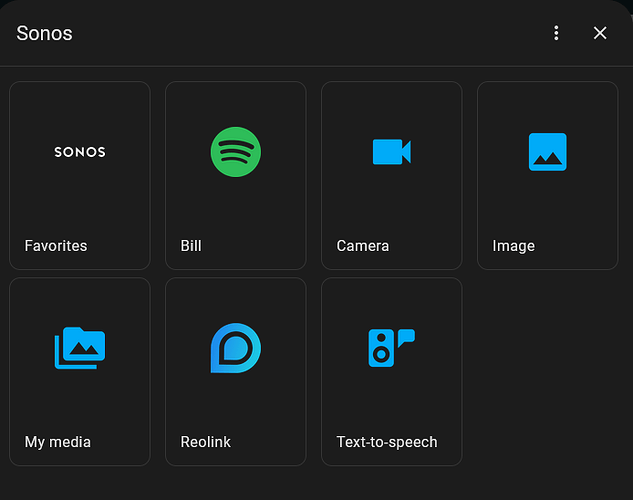This screenshot has height=500, width=633.
Task: Close the Sonos media browser dialog
Action: point(600,33)
